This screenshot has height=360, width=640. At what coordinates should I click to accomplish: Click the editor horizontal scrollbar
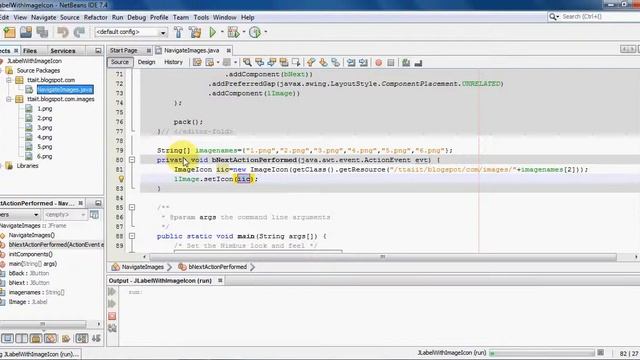[x=382, y=257]
